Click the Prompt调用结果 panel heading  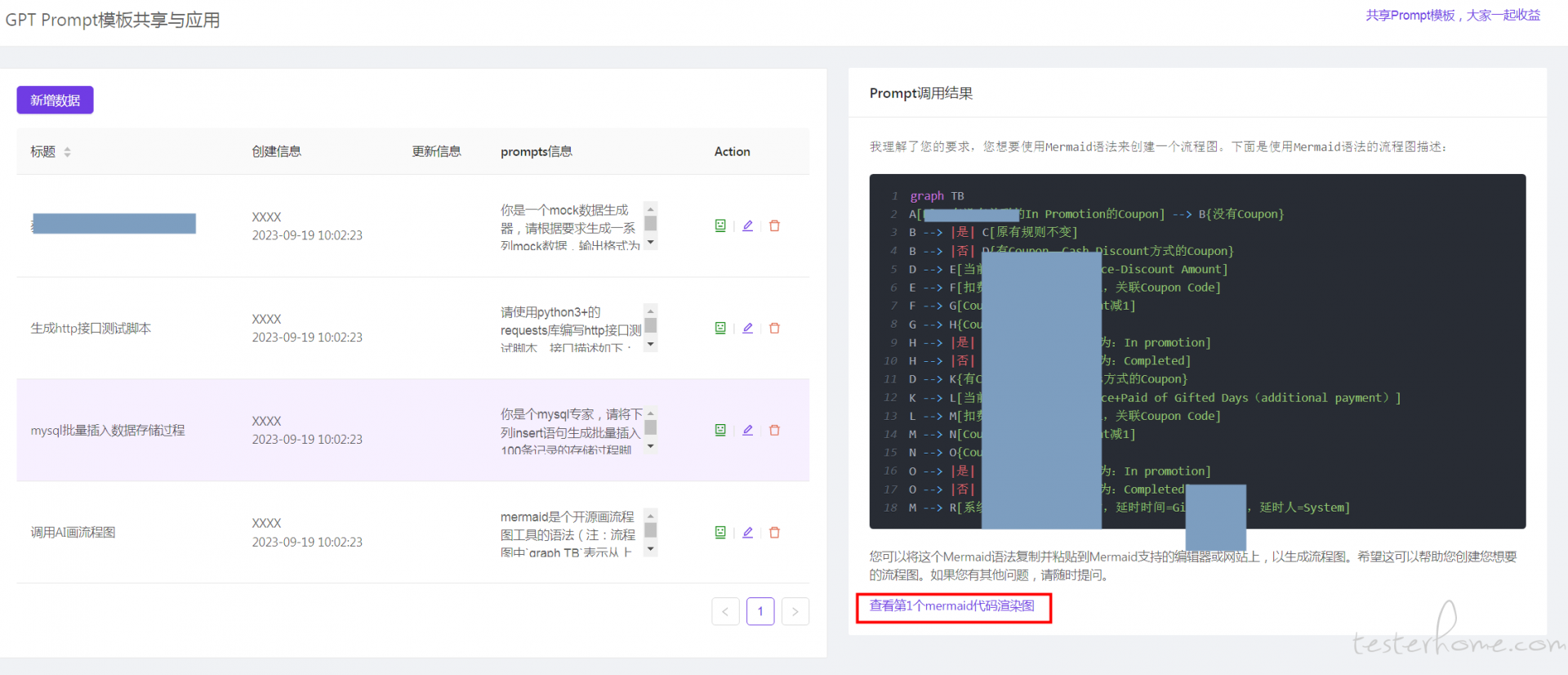[x=921, y=93]
